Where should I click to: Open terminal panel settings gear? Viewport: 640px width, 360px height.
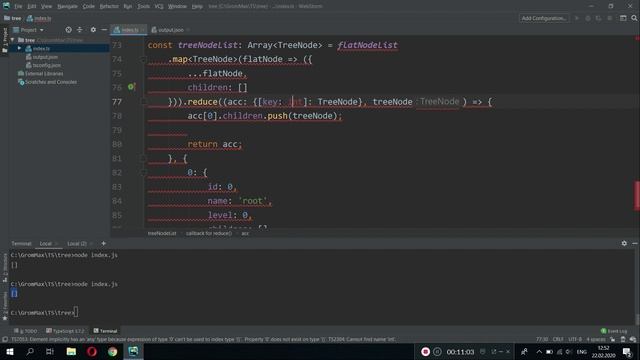point(624,243)
